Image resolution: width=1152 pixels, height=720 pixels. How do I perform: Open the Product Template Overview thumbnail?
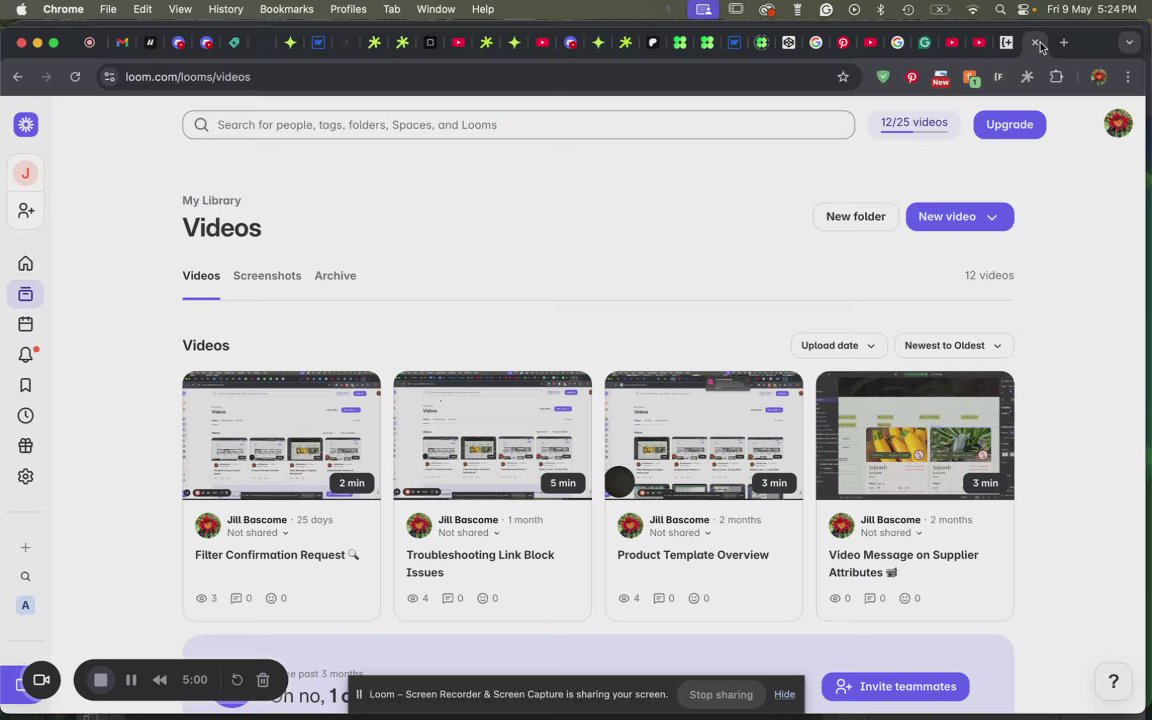coord(704,436)
